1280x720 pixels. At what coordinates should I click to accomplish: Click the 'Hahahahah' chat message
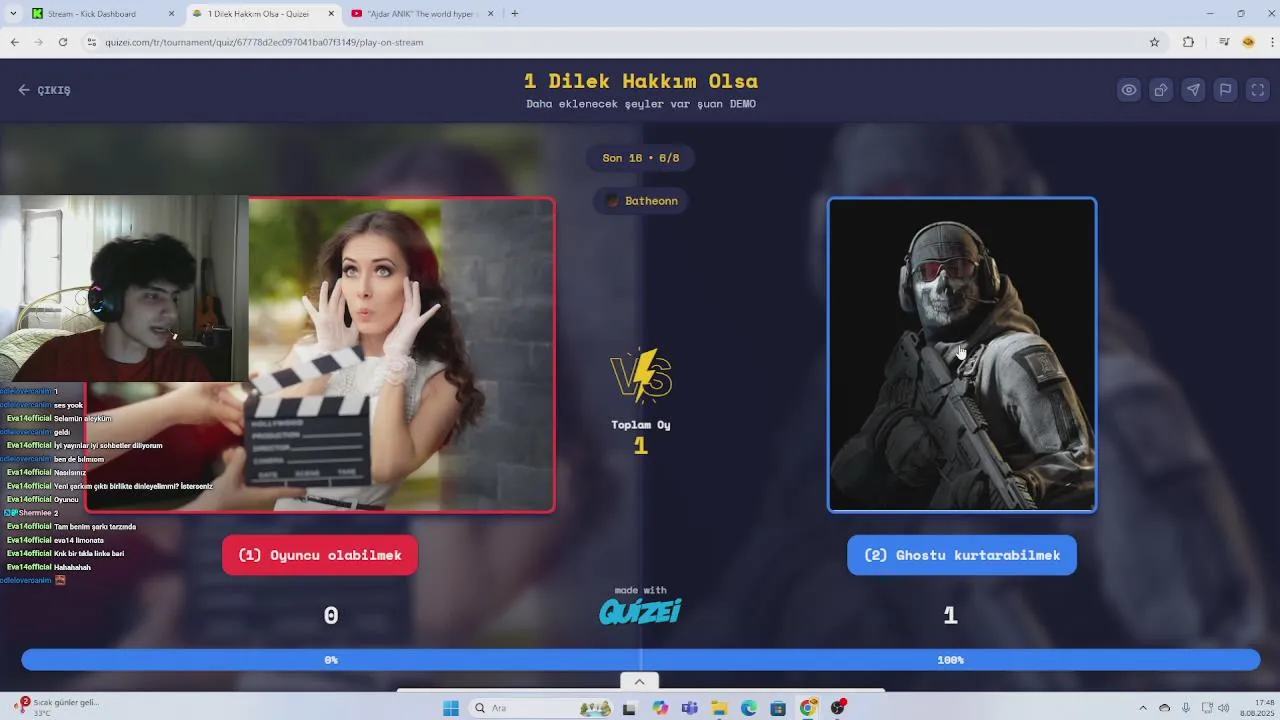[72, 567]
